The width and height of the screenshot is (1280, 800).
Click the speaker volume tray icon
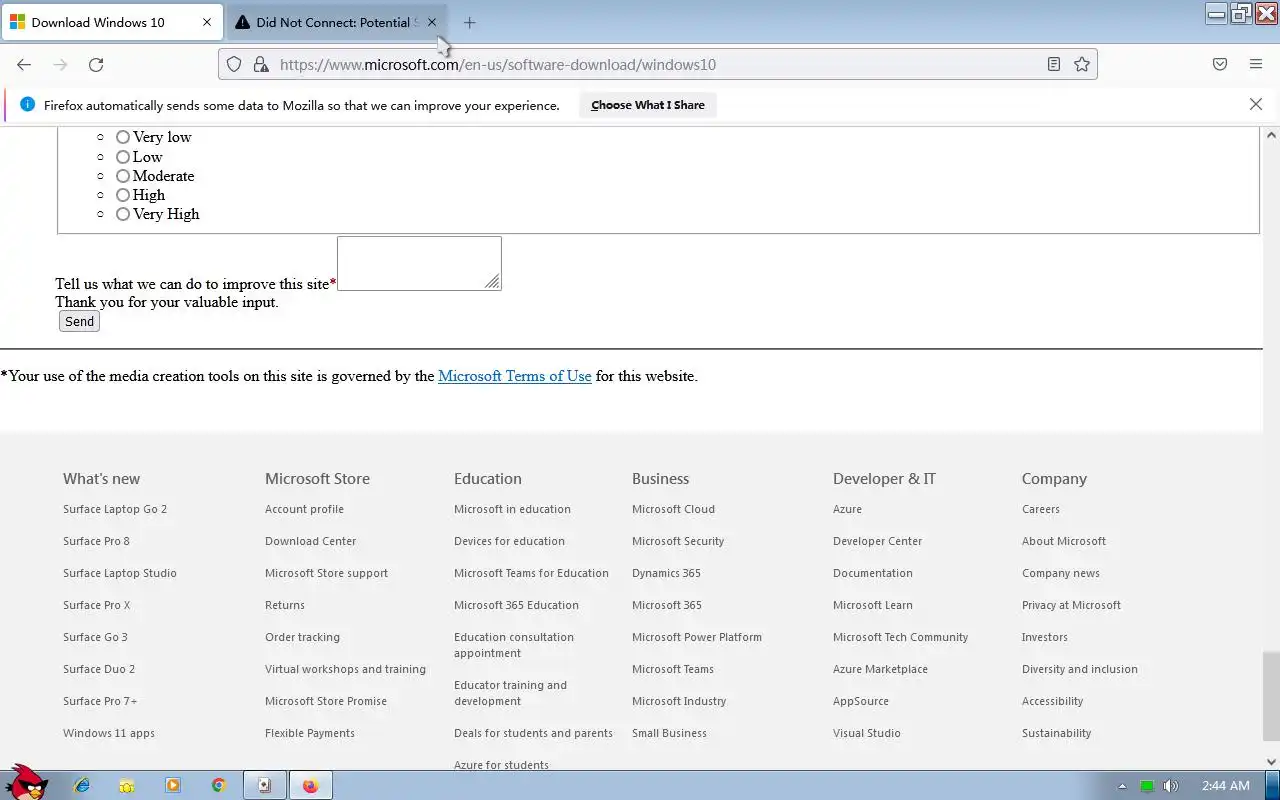pos(1171,786)
